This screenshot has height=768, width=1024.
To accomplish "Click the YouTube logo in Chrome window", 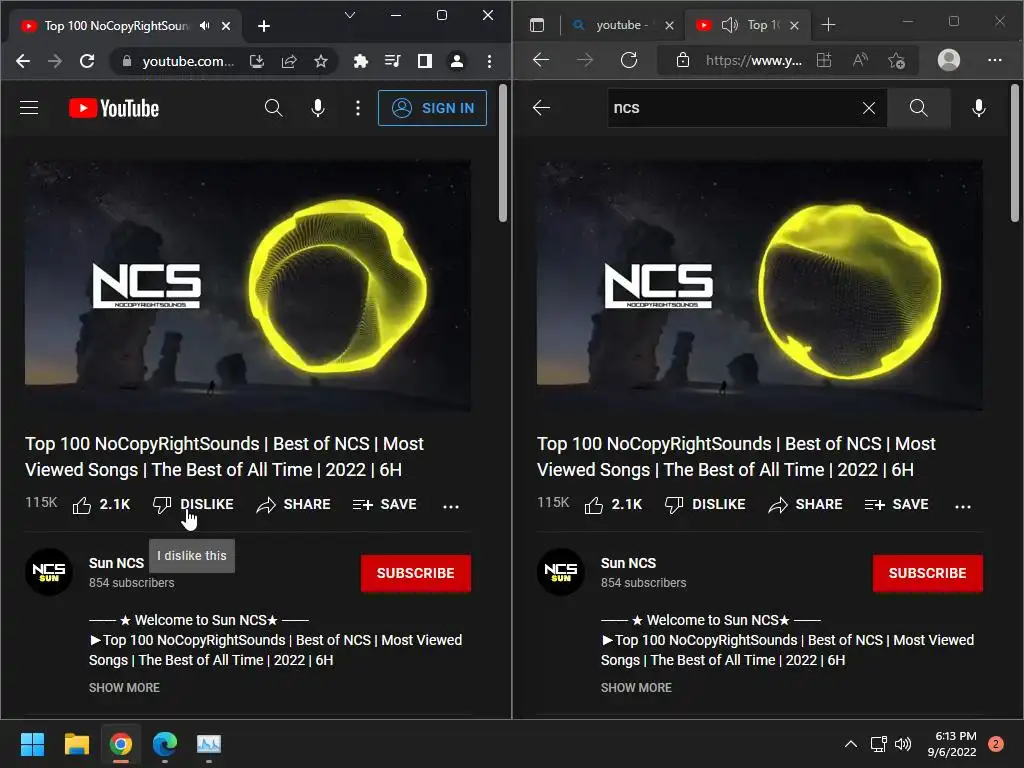I will click(114, 108).
